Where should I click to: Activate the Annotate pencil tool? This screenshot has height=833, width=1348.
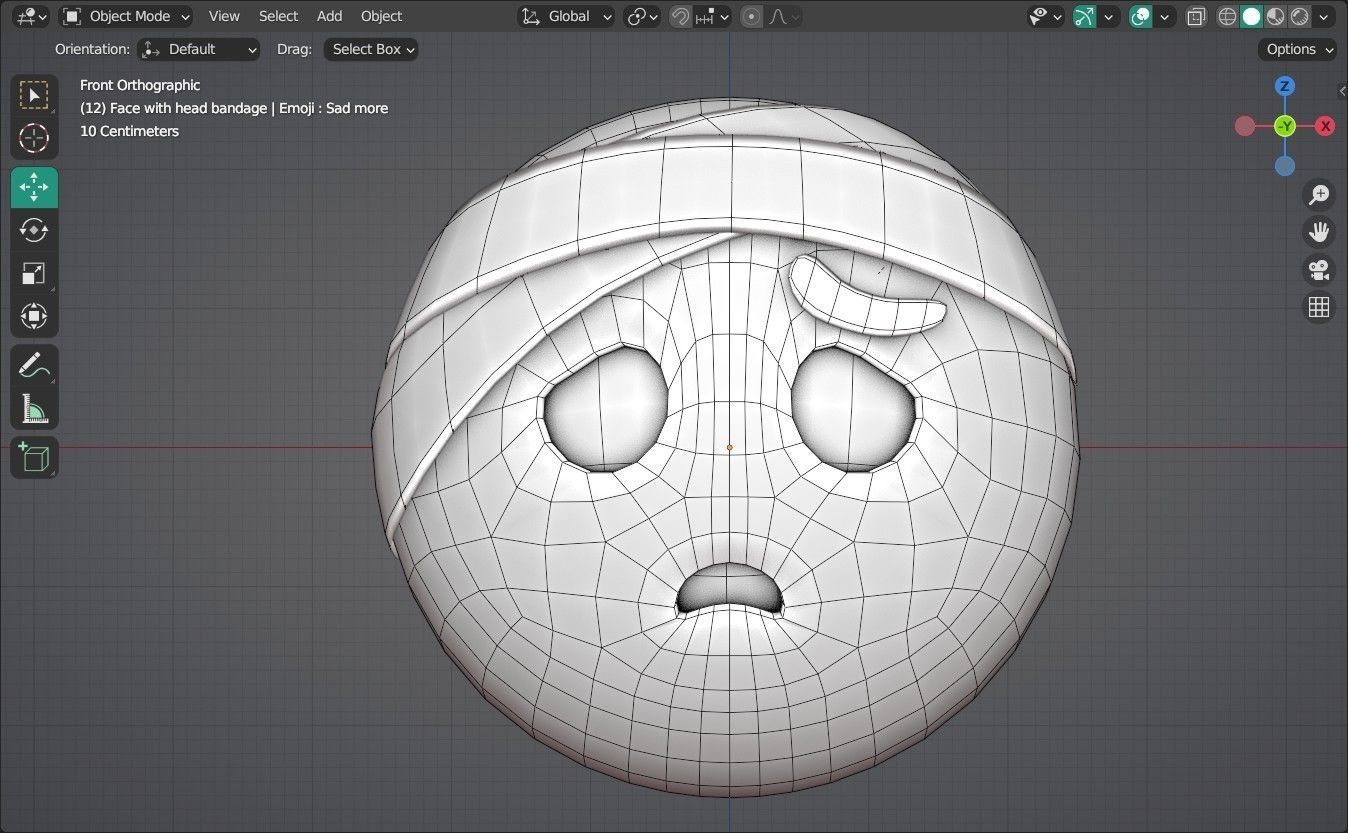click(x=34, y=366)
